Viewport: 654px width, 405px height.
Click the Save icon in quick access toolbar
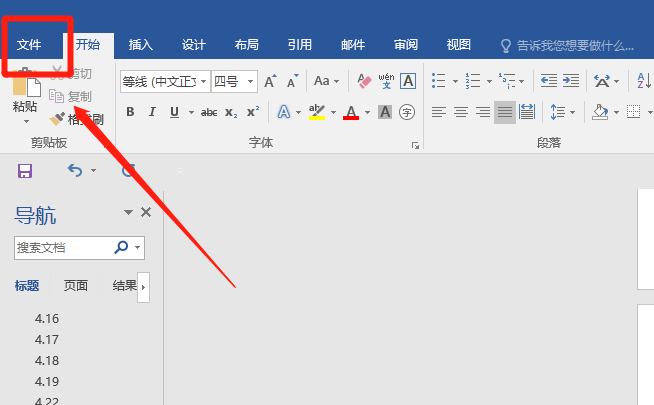(x=25, y=171)
